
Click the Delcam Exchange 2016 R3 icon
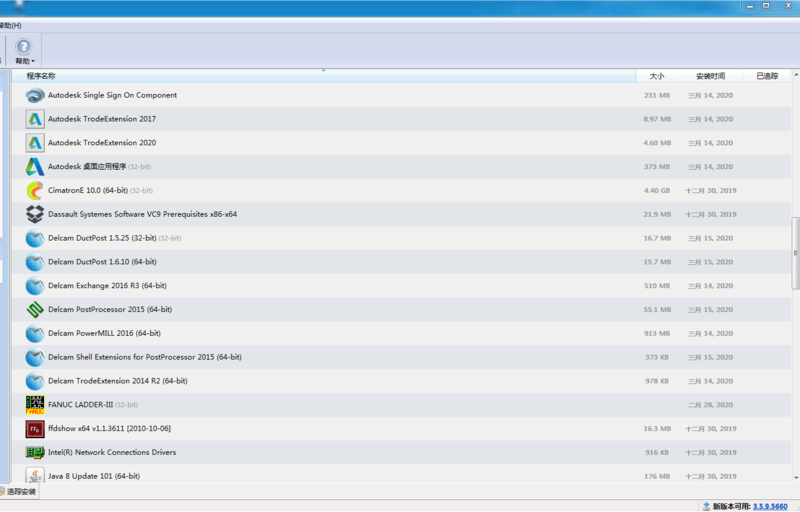[35, 286]
